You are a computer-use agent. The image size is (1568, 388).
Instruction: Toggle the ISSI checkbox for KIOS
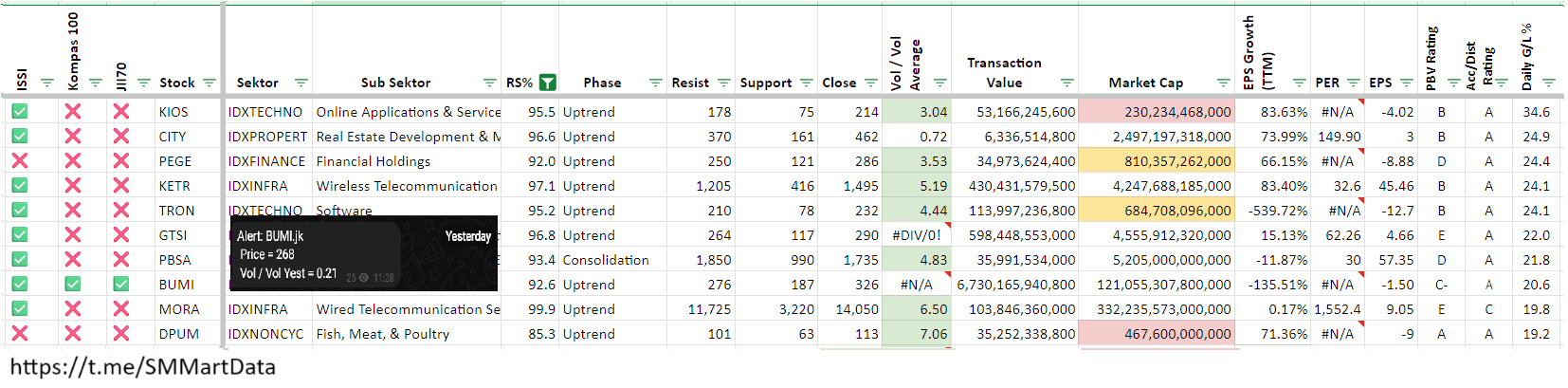[20, 112]
